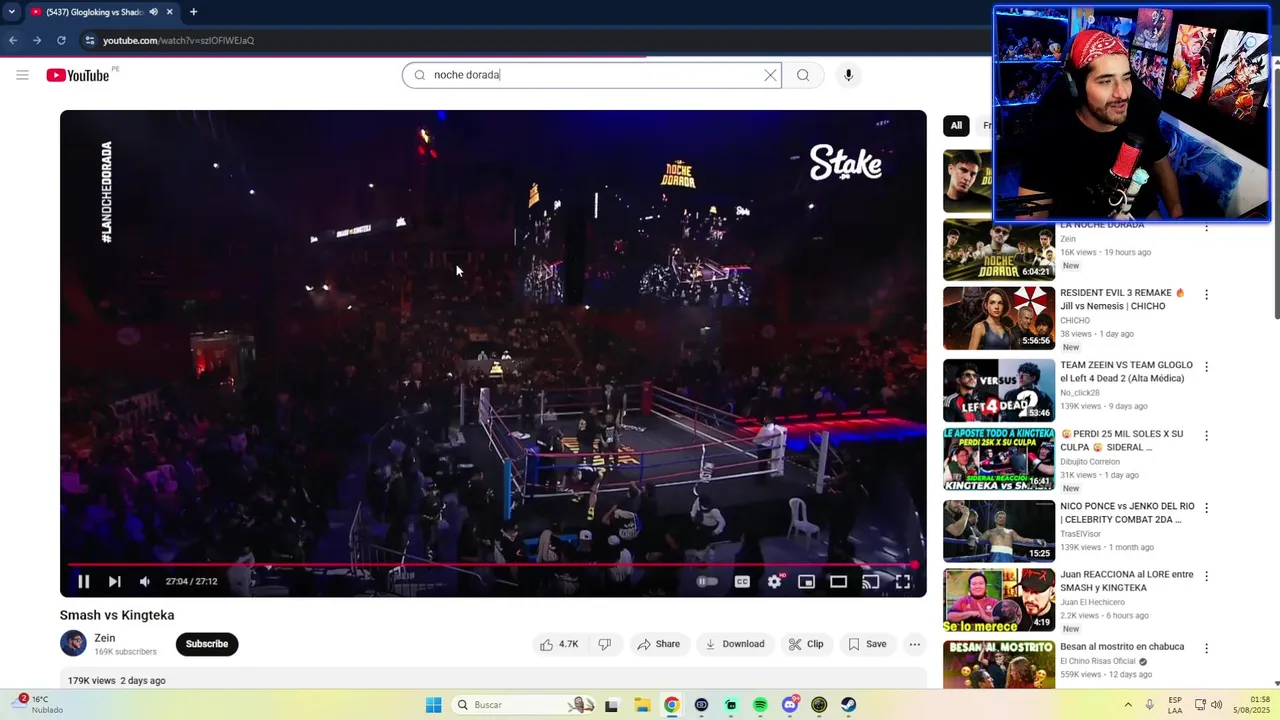Subscribe to Zein channel

coord(207,644)
